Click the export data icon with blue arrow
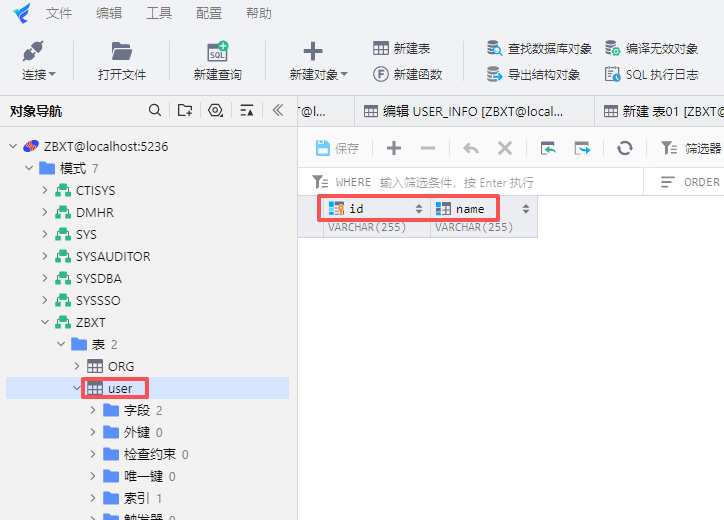 582,148
